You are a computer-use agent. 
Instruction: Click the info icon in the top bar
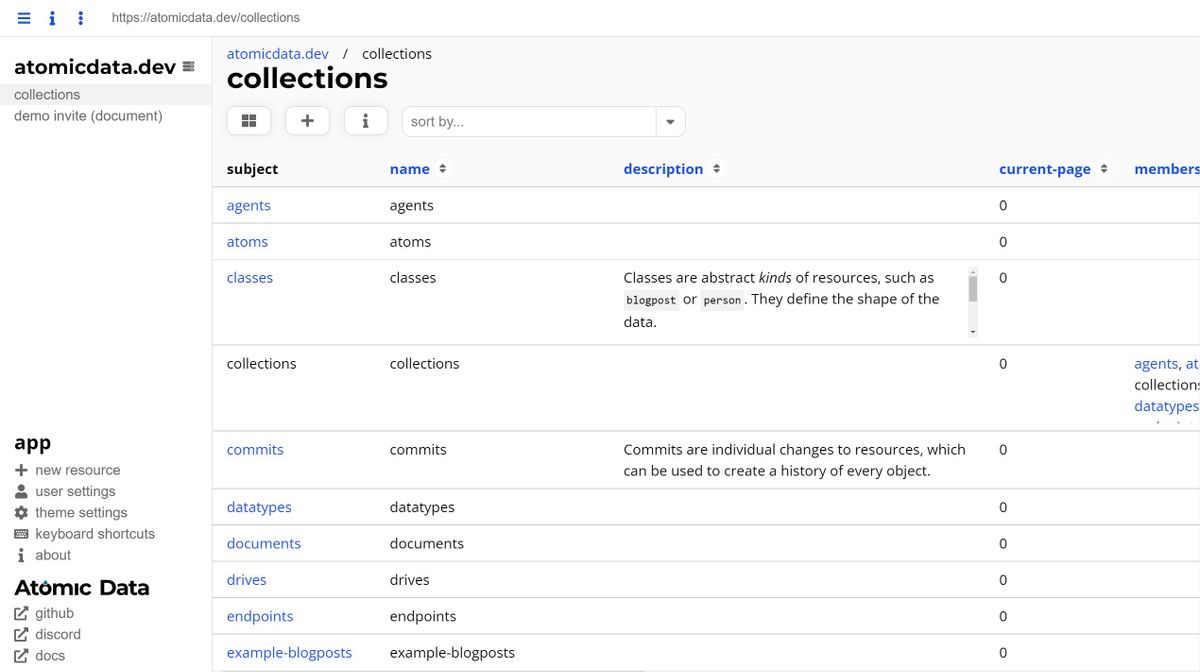coord(52,17)
